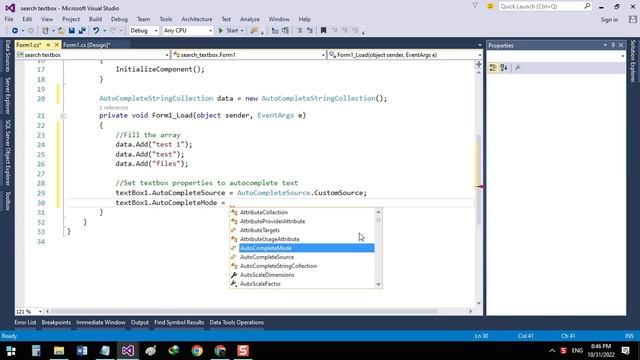Open the search textbox project dropdown
Viewport: 640px width, 360px height.
tap(93, 55)
